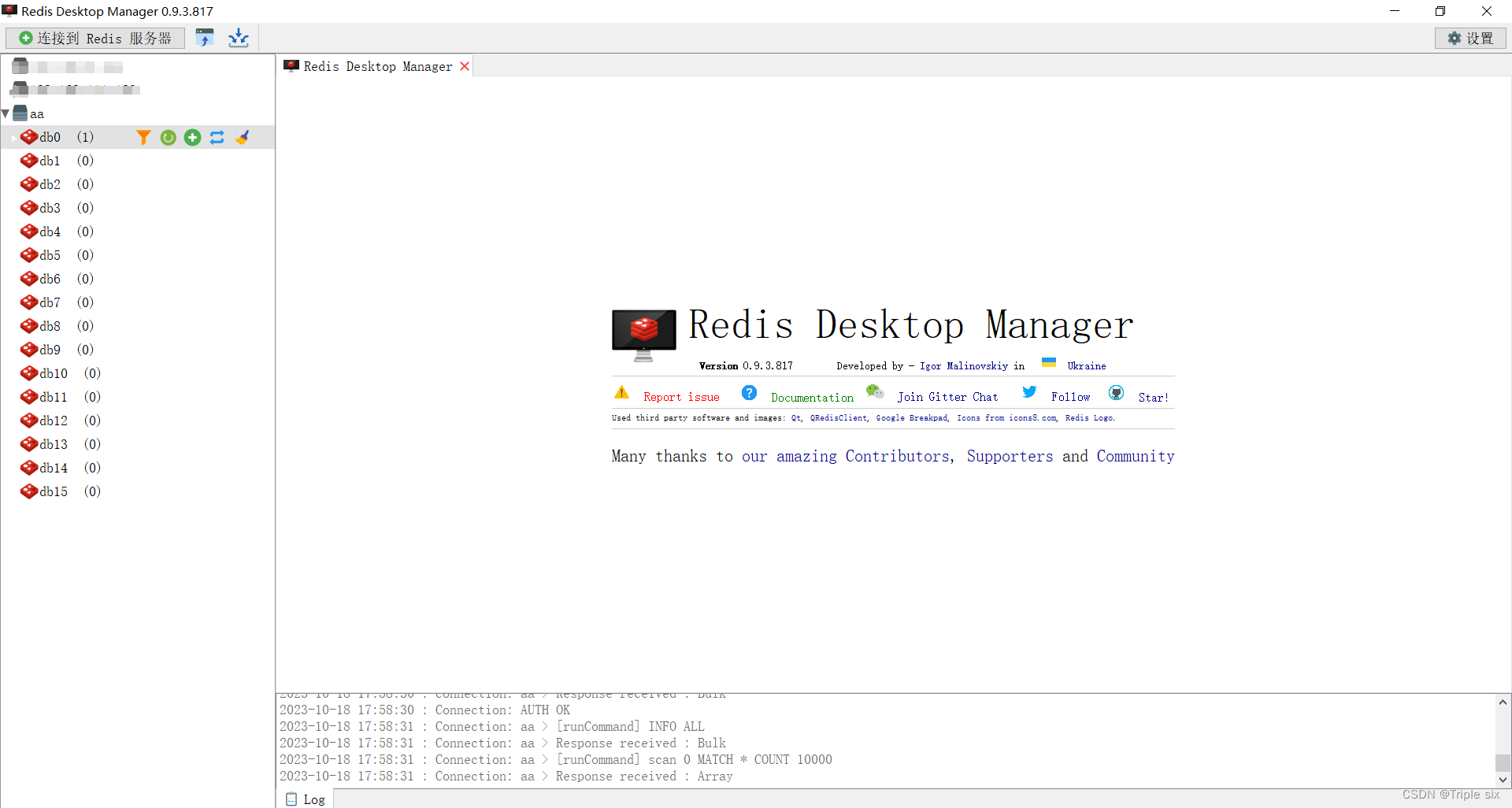Image resolution: width=1512 pixels, height=808 pixels.
Task: Reload keys of db0
Action: [x=168, y=137]
